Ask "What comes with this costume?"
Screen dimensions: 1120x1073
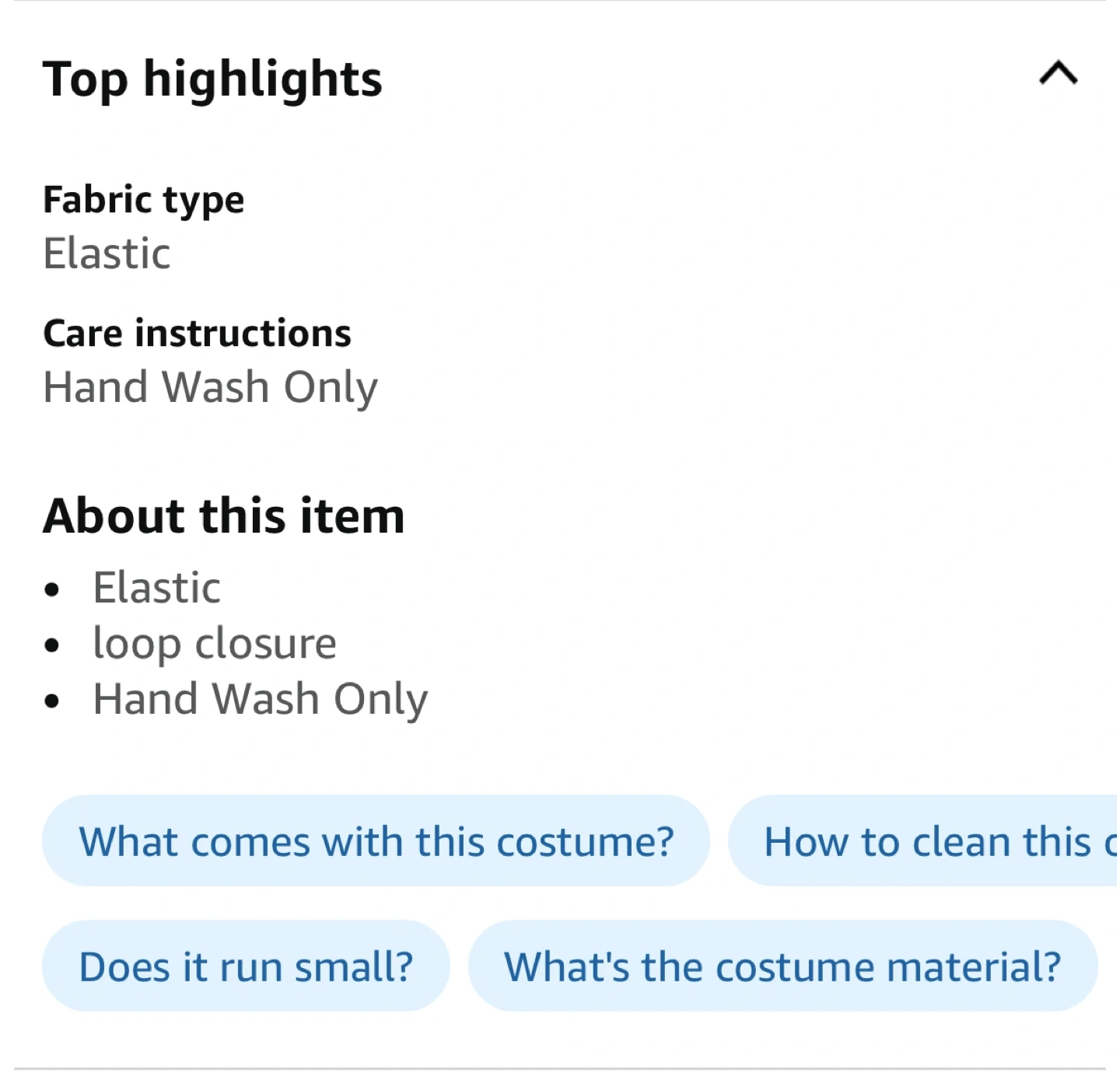point(376,841)
